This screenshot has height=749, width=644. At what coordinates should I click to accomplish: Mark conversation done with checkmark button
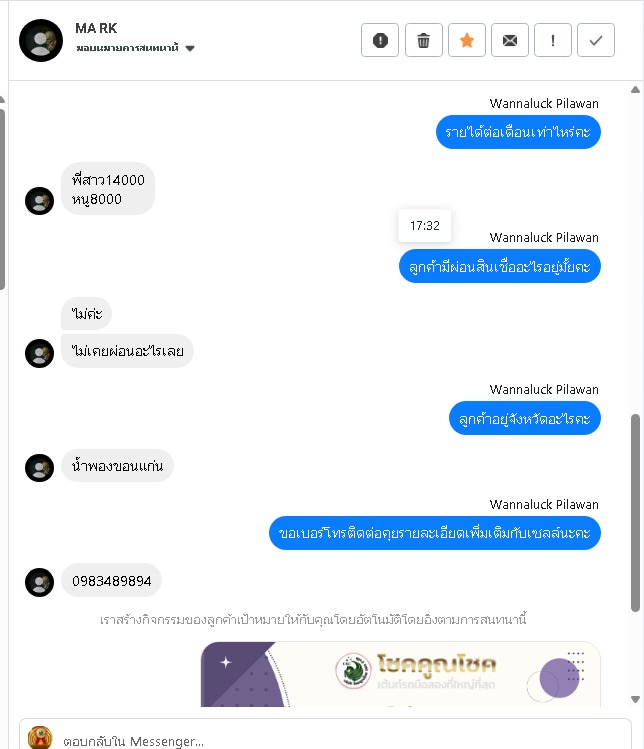tap(596, 40)
